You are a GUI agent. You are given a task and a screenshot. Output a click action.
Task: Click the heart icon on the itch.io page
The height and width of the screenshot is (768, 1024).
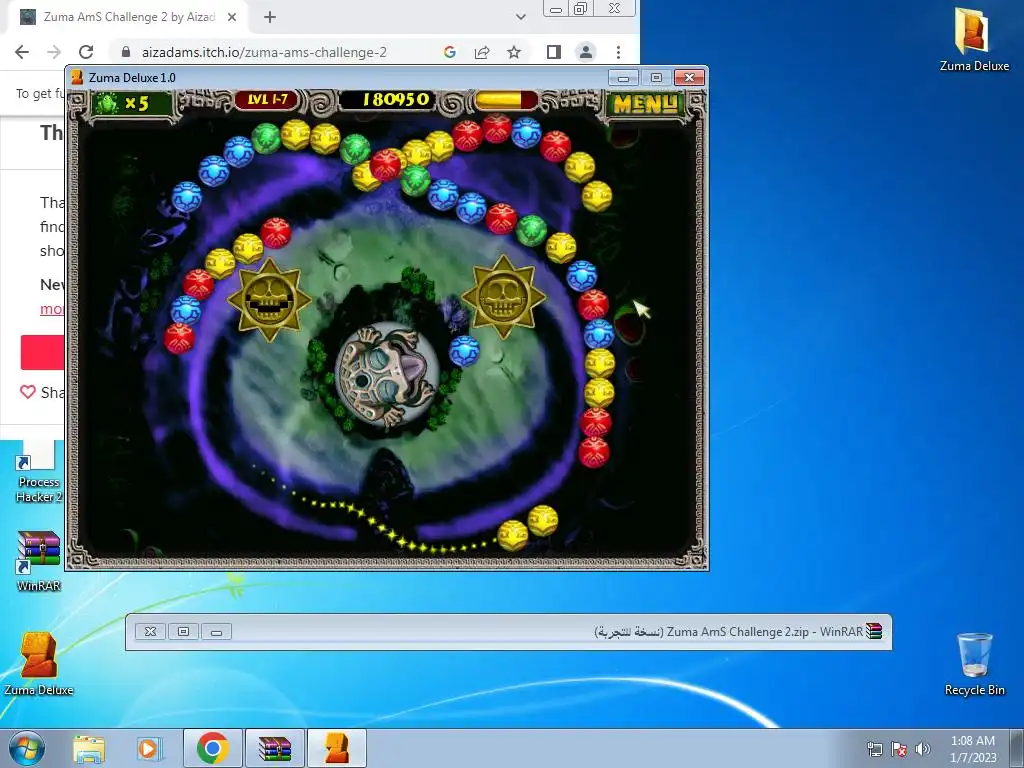pyautogui.click(x=27, y=392)
